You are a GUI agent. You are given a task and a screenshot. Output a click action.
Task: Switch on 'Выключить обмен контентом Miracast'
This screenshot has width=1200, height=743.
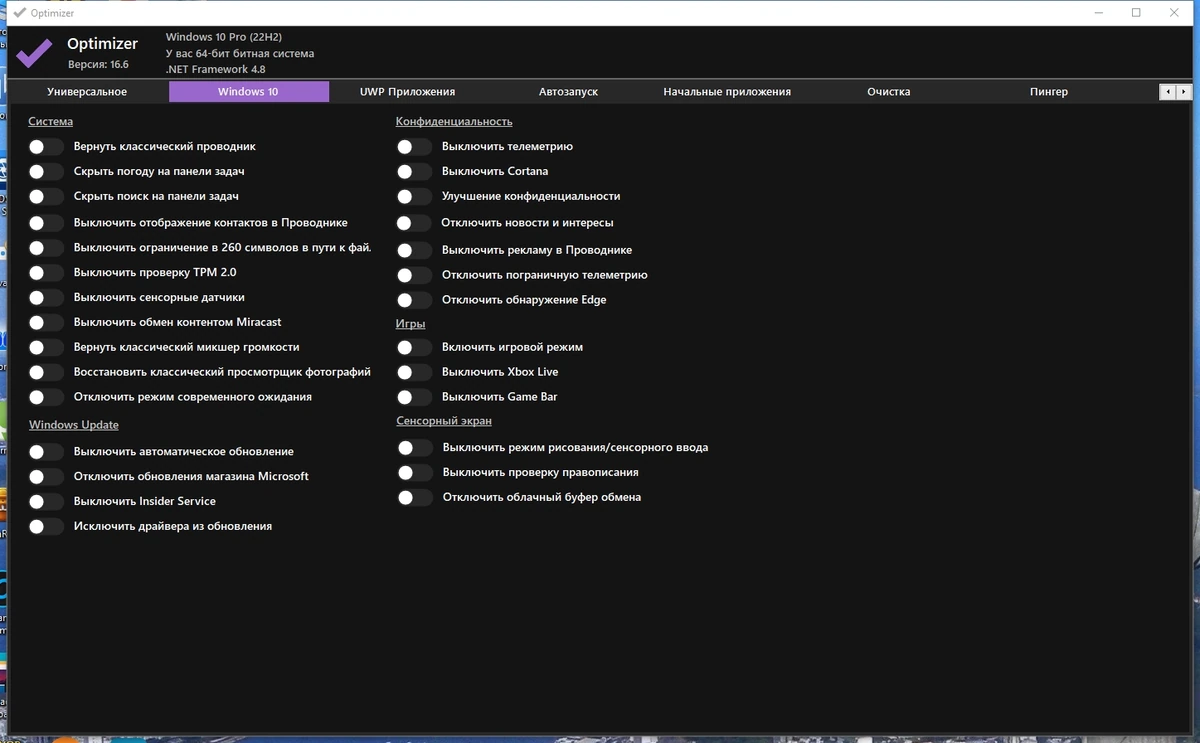[x=46, y=322]
